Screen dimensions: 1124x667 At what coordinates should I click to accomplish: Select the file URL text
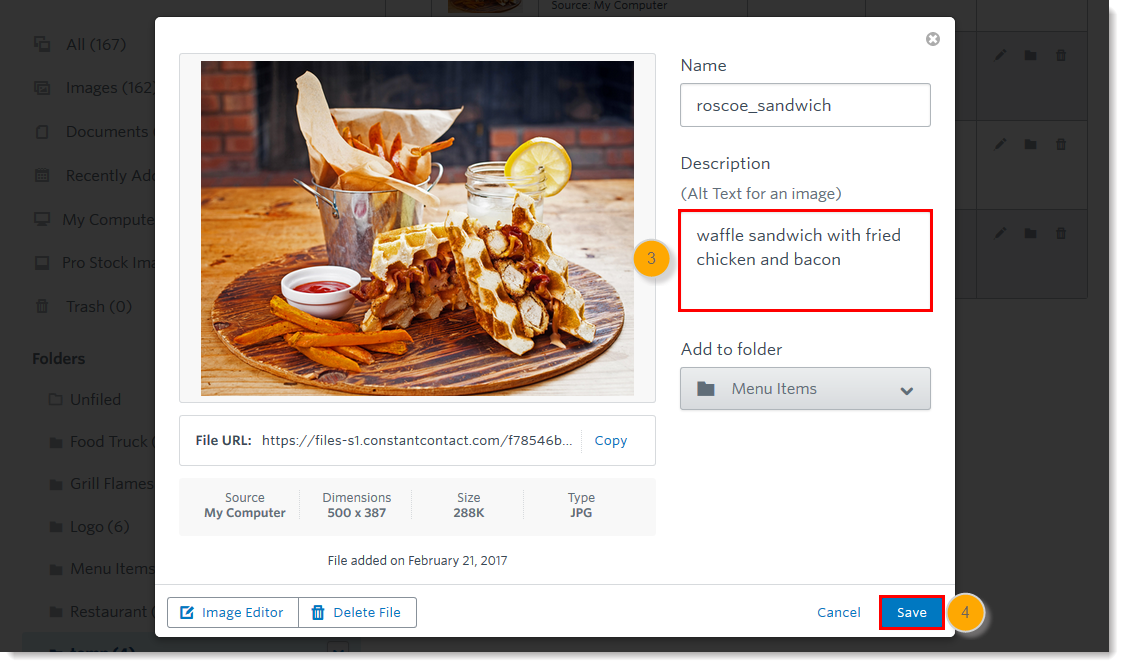click(416, 440)
